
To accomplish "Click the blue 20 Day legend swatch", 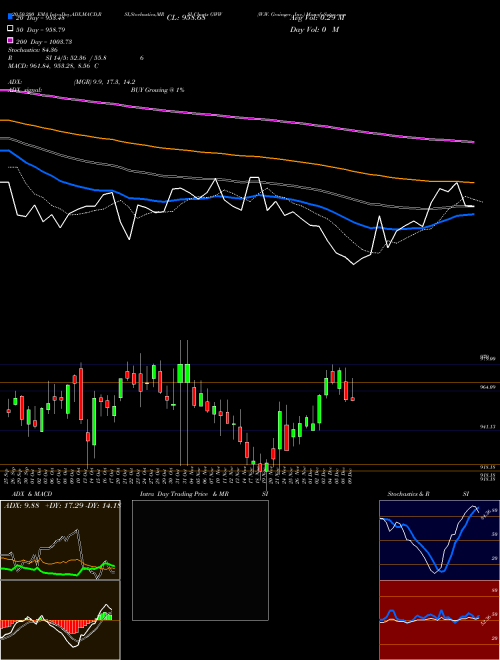I will [x=10, y=17].
